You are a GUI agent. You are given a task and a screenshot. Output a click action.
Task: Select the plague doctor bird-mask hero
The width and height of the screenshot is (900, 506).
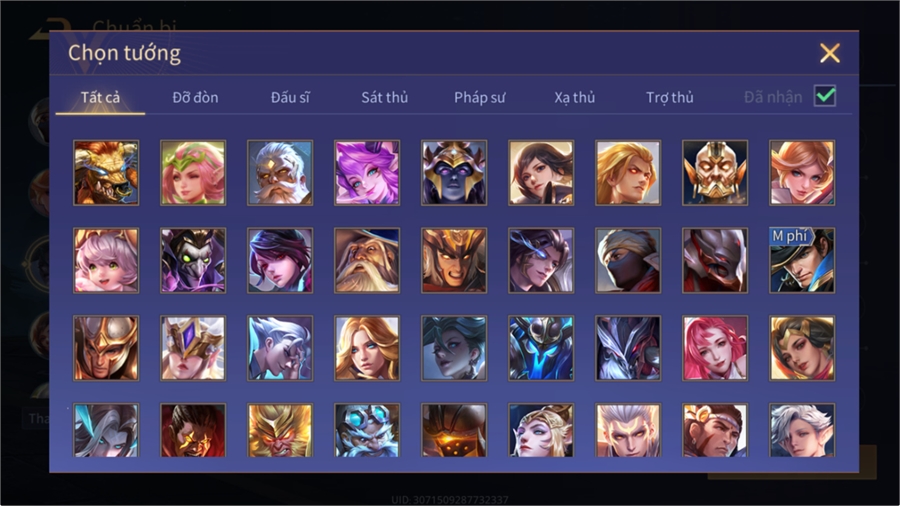pyautogui.click(x=193, y=260)
